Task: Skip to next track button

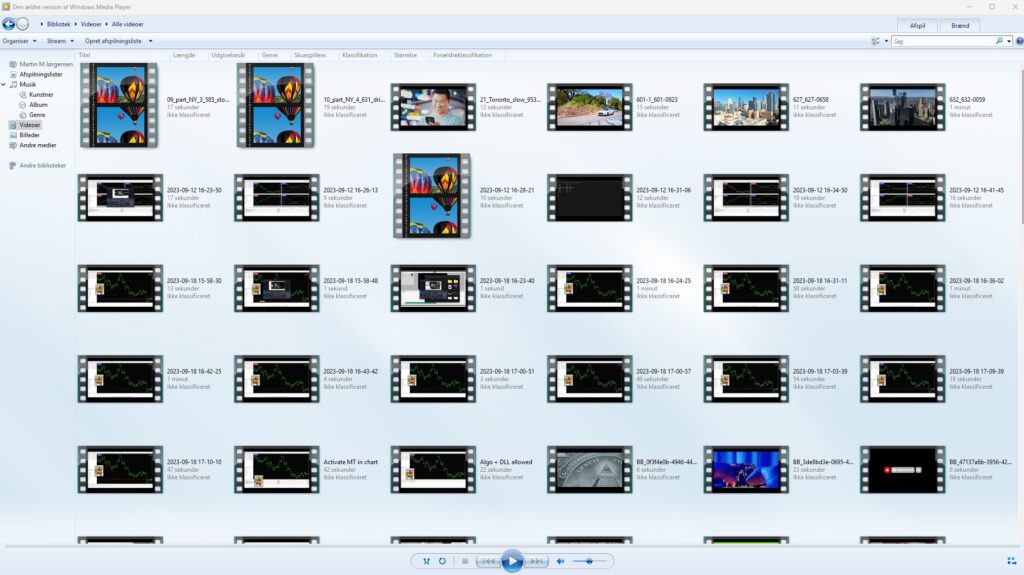Action: click(x=536, y=561)
